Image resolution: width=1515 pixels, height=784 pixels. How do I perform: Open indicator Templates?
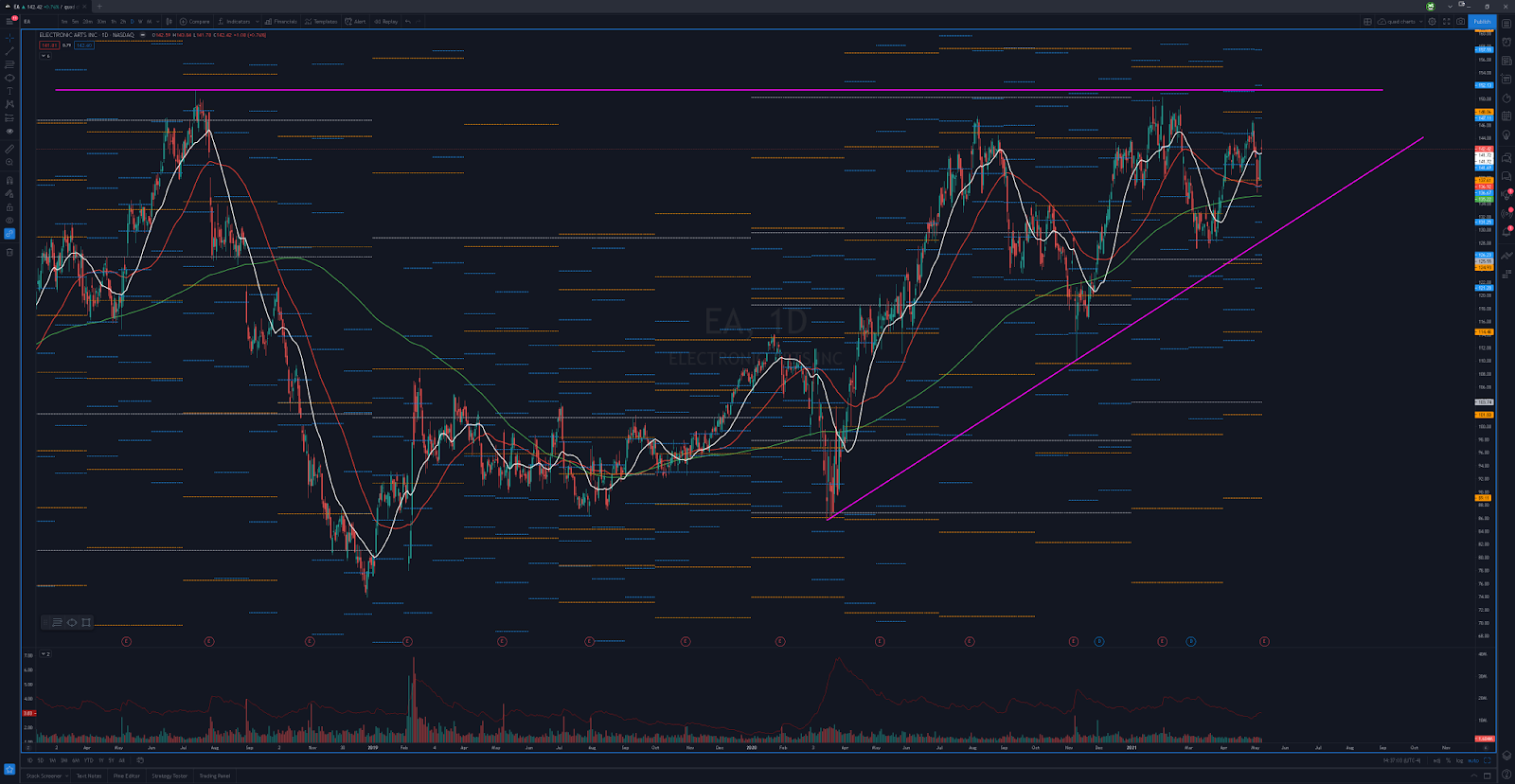[x=321, y=21]
